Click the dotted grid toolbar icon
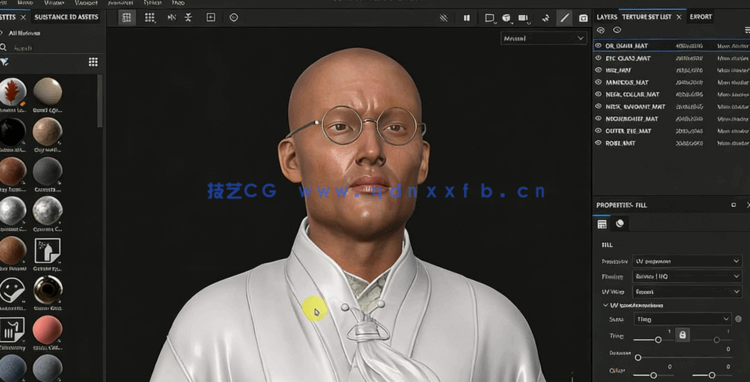750x382 pixels. tap(150, 18)
